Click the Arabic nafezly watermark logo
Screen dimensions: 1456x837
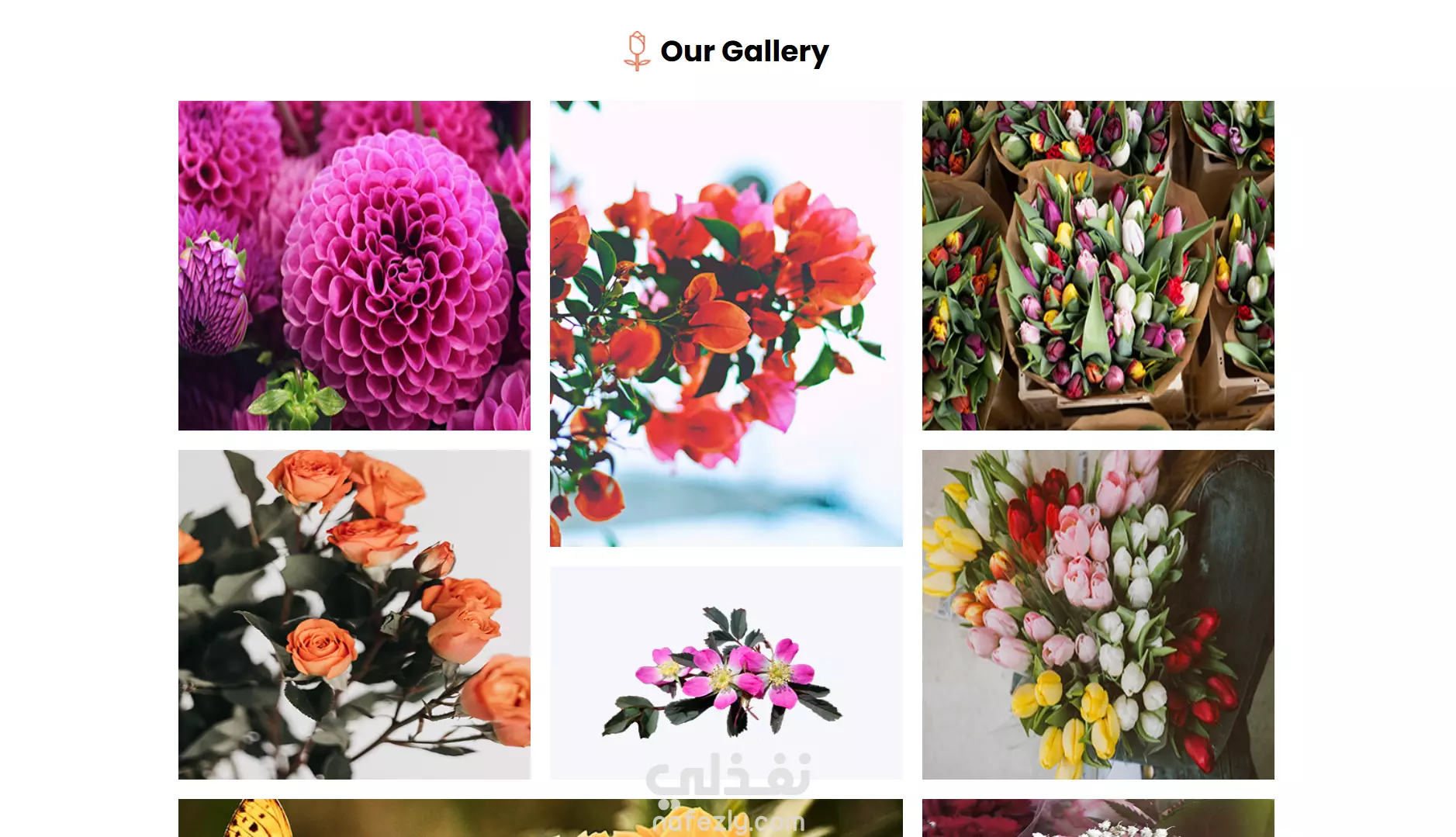tap(728, 776)
